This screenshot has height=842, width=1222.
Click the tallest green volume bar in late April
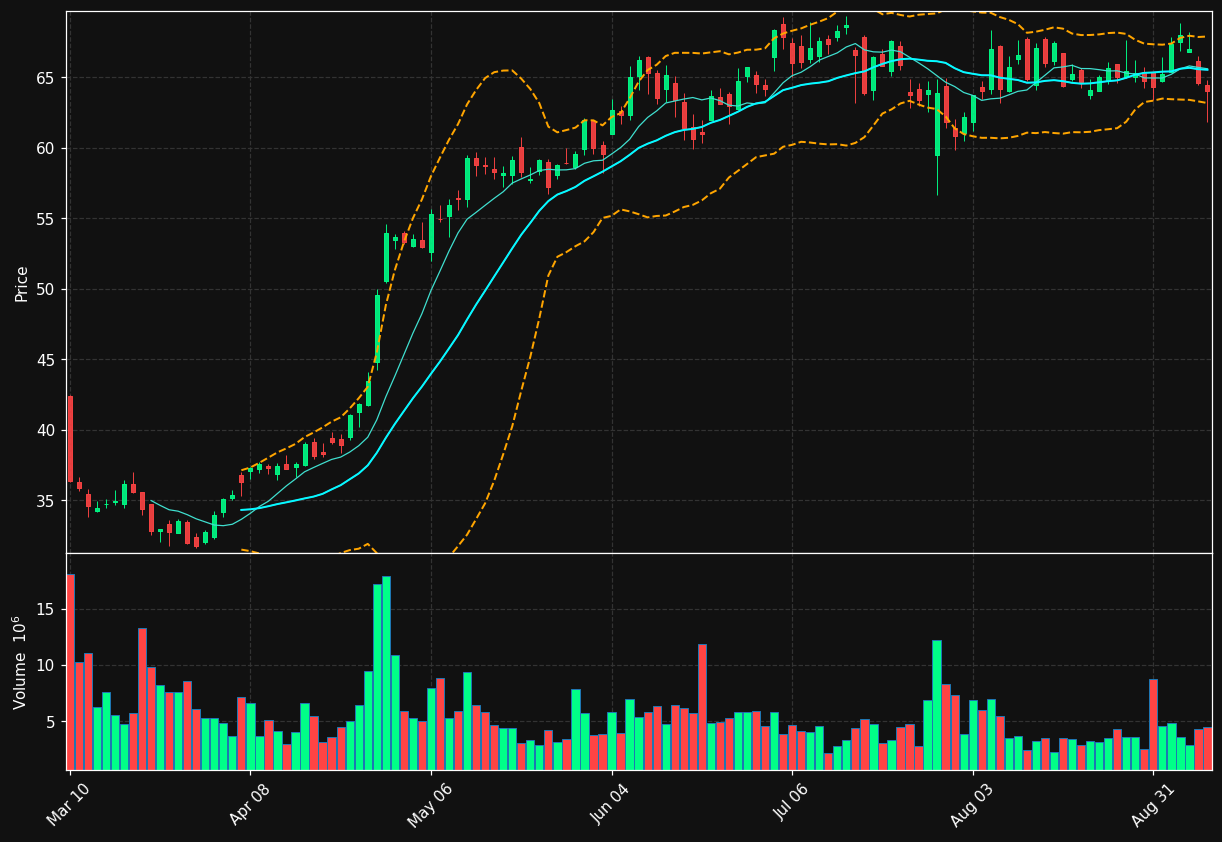(x=386, y=673)
